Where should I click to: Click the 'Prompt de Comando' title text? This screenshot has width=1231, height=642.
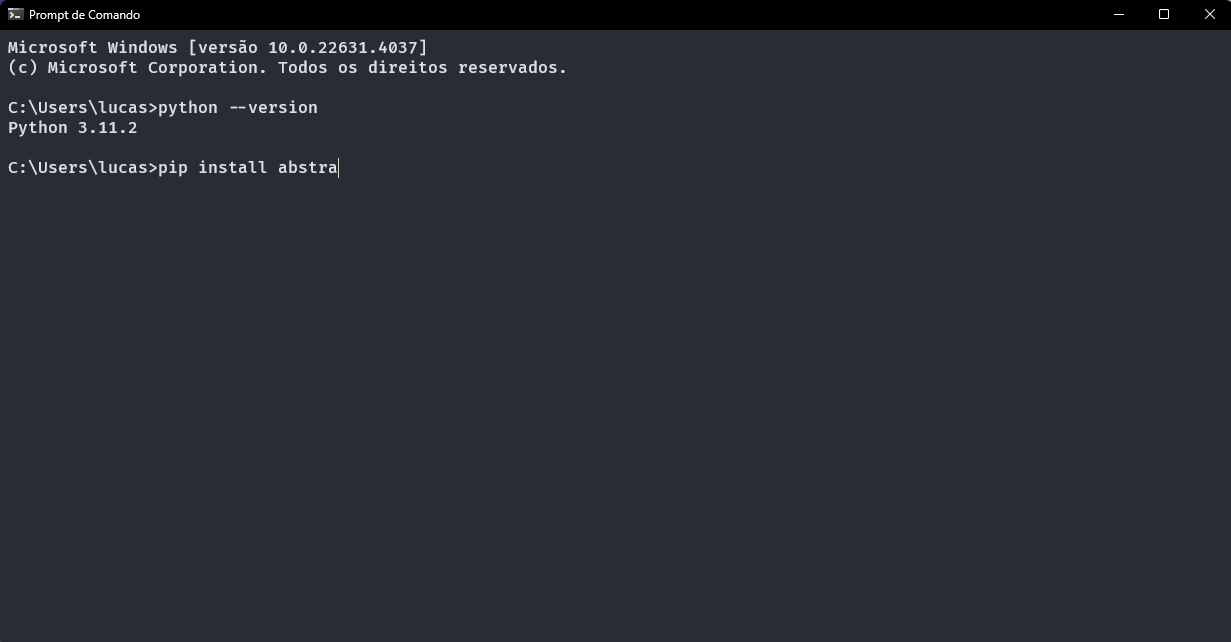[x=84, y=15]
